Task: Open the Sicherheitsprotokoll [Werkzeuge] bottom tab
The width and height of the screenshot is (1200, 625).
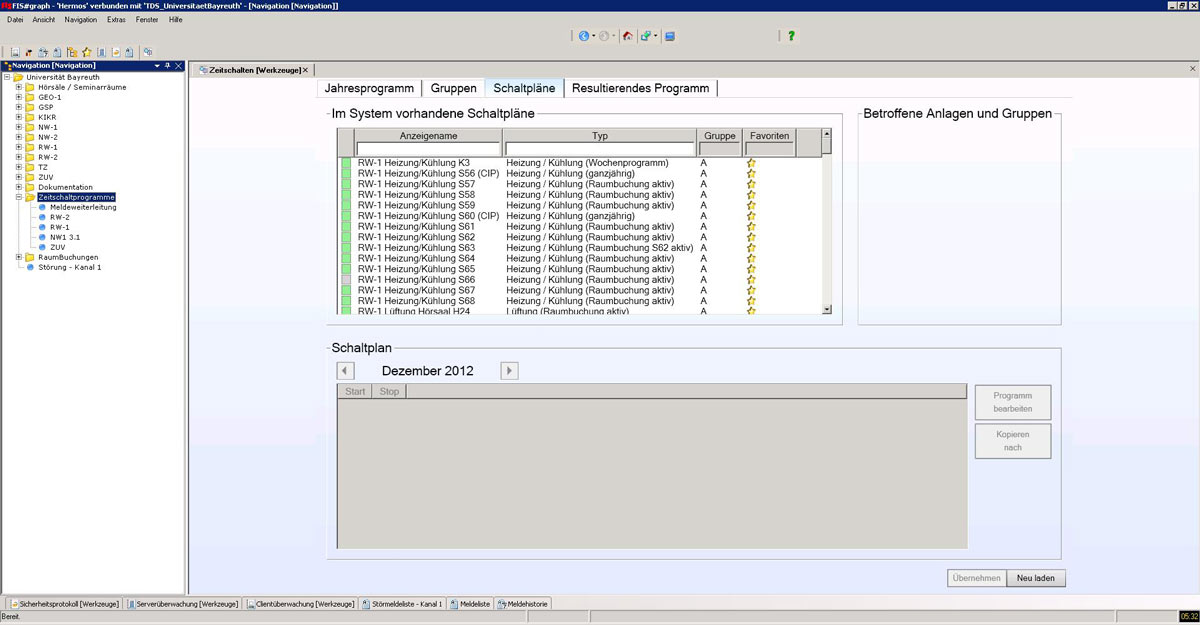Action: [65, 604]
